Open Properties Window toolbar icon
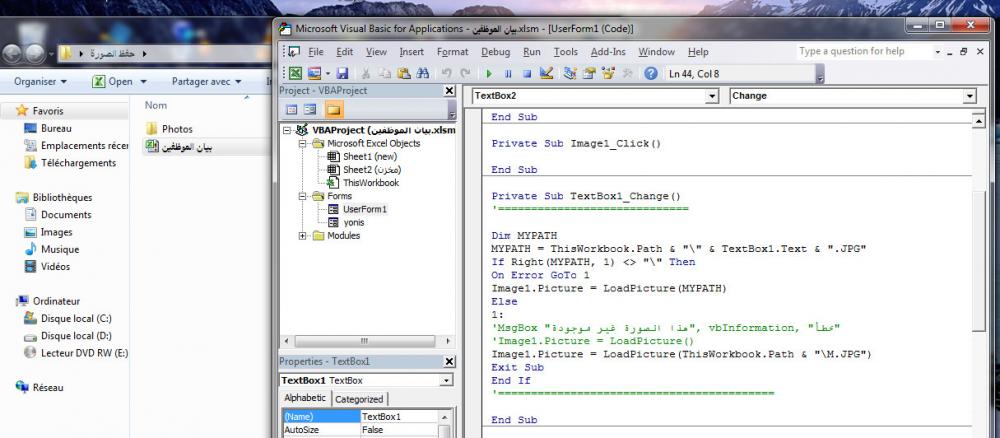 tap(589, 73)
